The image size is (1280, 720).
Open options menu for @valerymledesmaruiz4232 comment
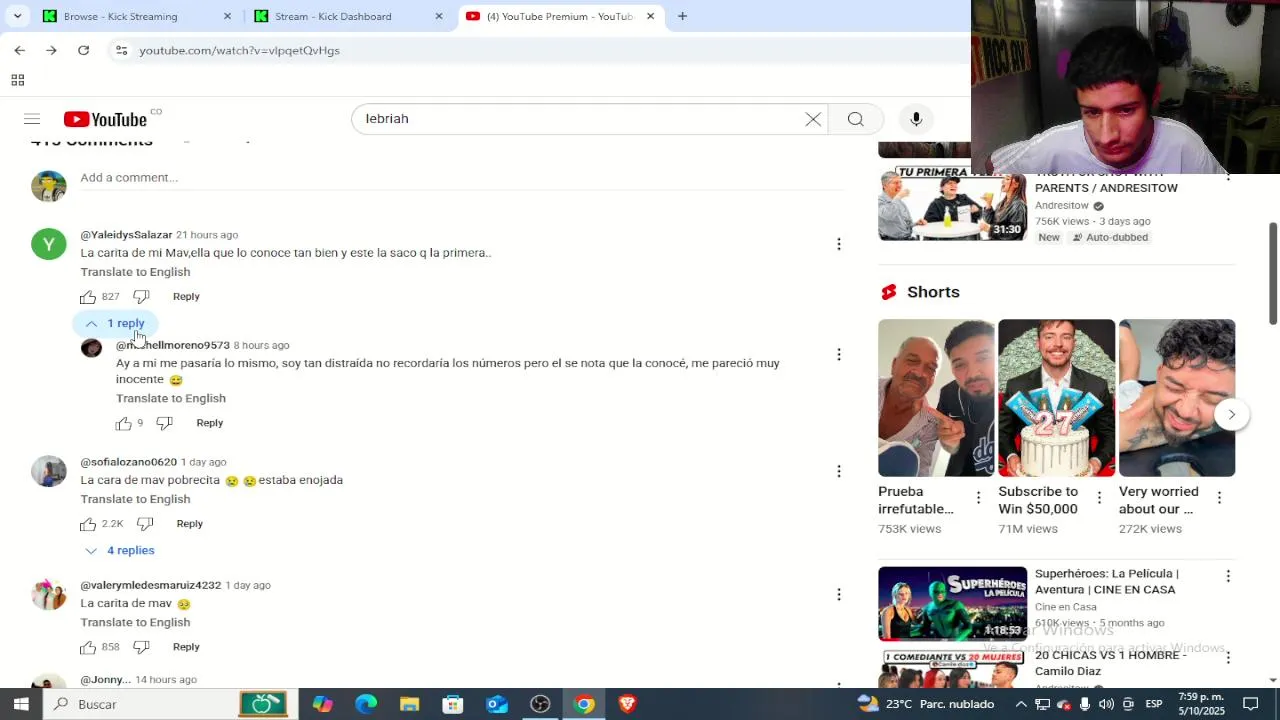(839, 594)
